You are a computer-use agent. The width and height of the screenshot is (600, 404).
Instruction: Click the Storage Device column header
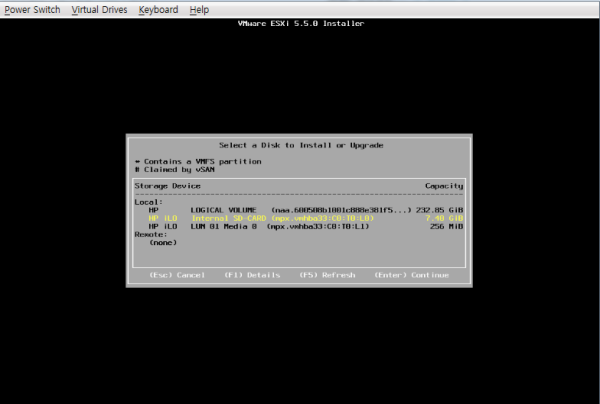pos(168,186)
